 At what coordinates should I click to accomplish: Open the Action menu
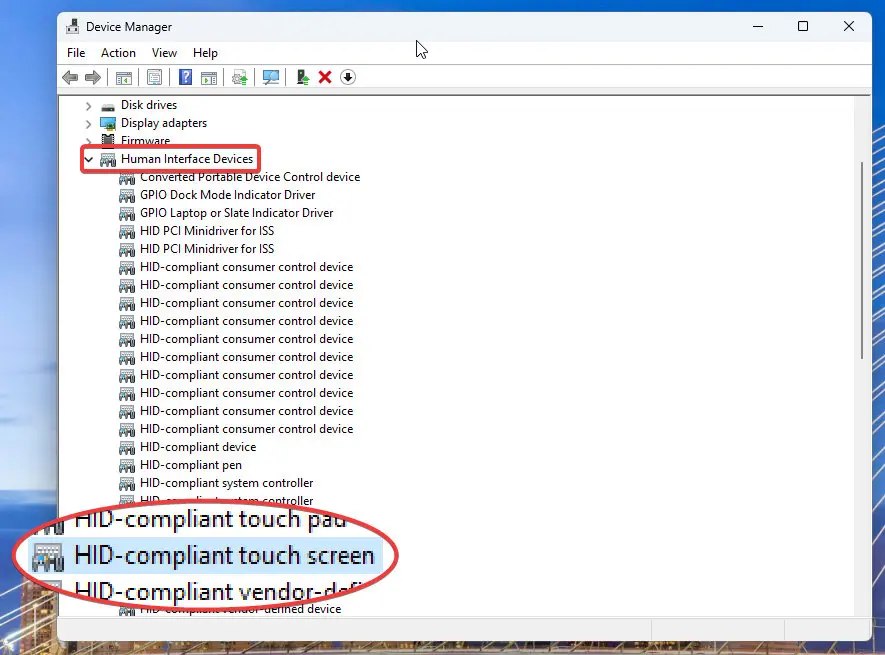click(x=118, y=53)
